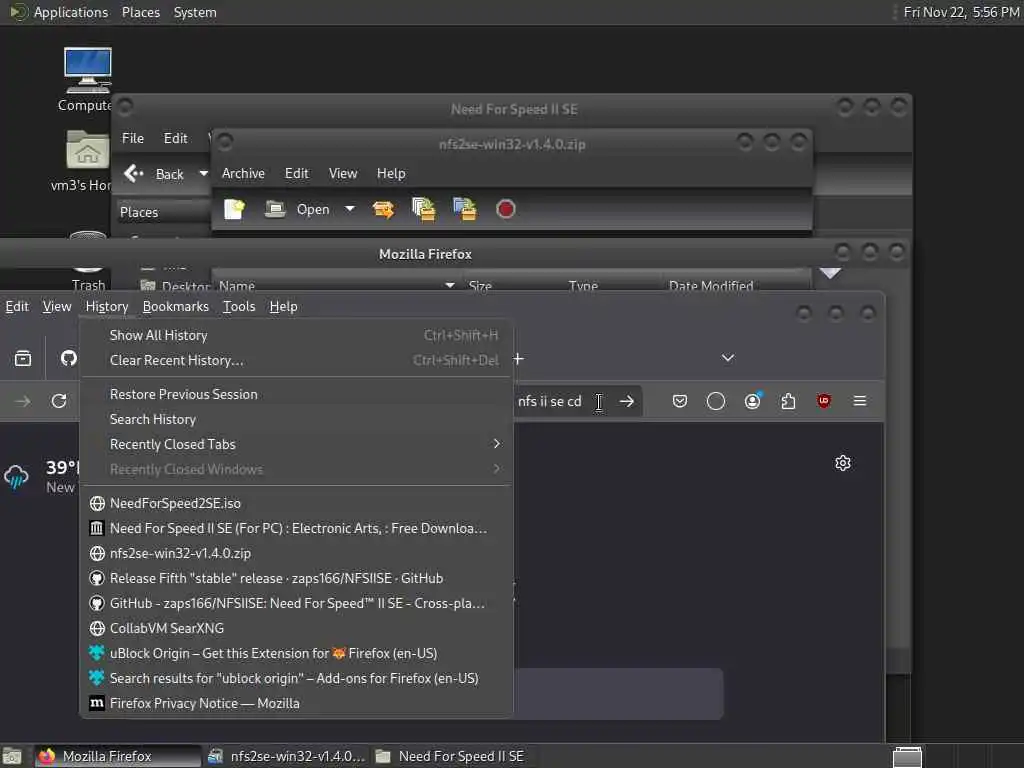Expand the Back history dropdown arrow
This screenshot has width=1024, height=768.
click(203, 174)
